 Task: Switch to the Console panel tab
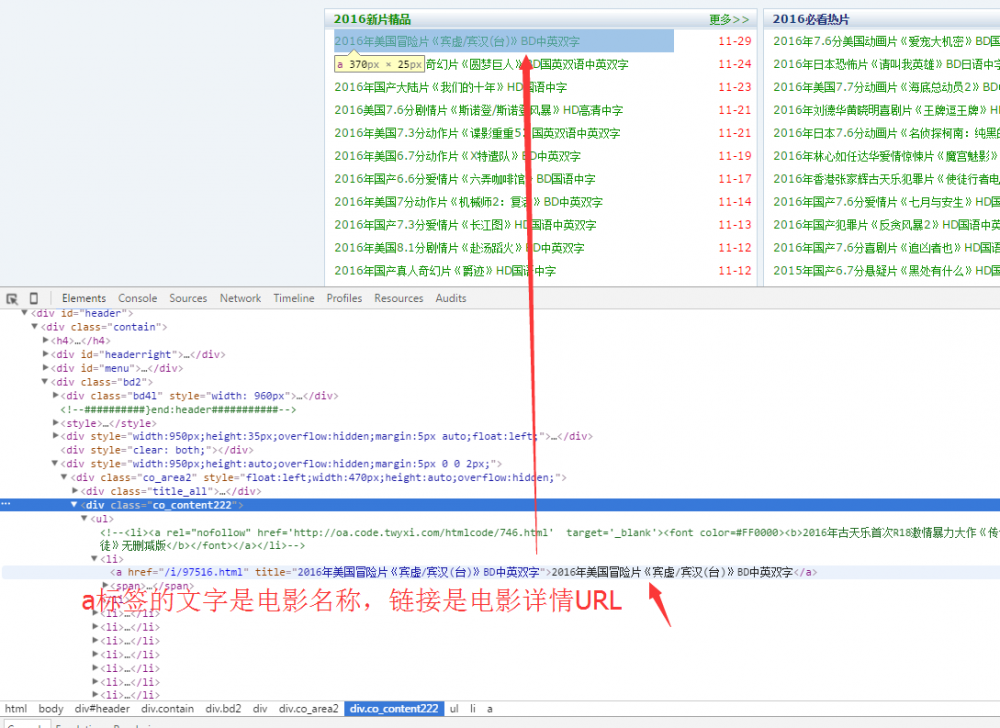pyautogui.click(x=137, y=297)
